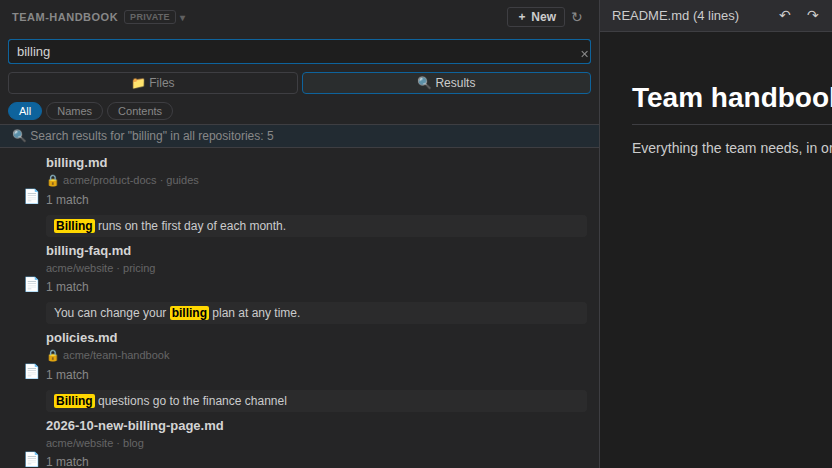832x468 pixels.
Task: Click snippet 'You can change your billing plan'
Action: tap(316, 313)
